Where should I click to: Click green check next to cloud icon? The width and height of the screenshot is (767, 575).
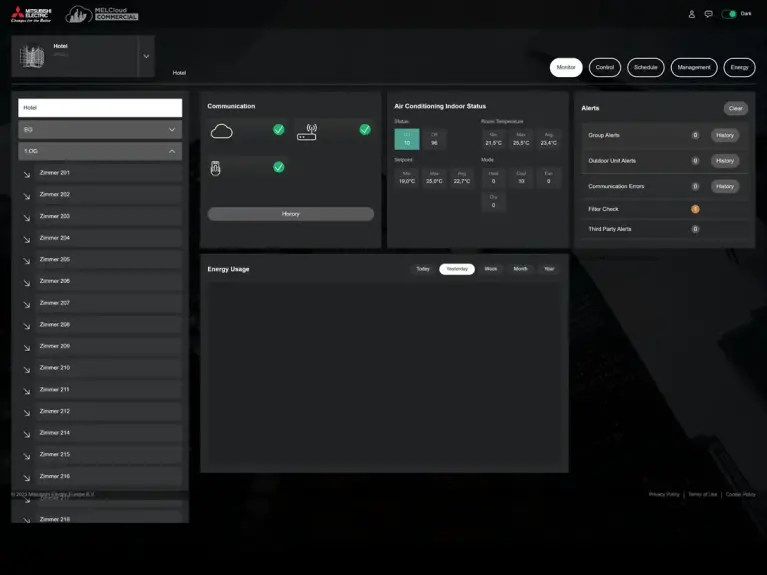pos(279,130)
